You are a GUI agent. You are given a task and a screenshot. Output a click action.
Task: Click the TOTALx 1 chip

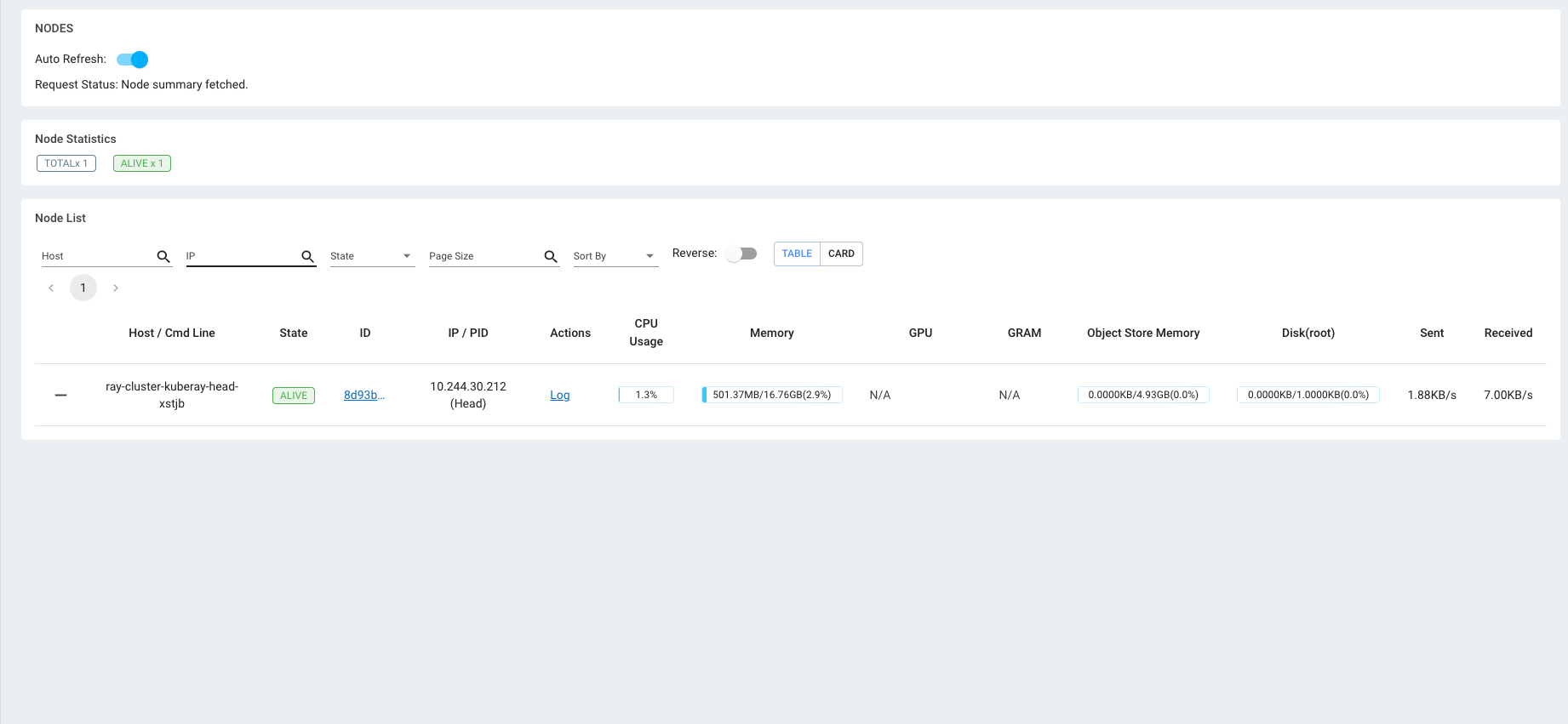pos(66,163)
